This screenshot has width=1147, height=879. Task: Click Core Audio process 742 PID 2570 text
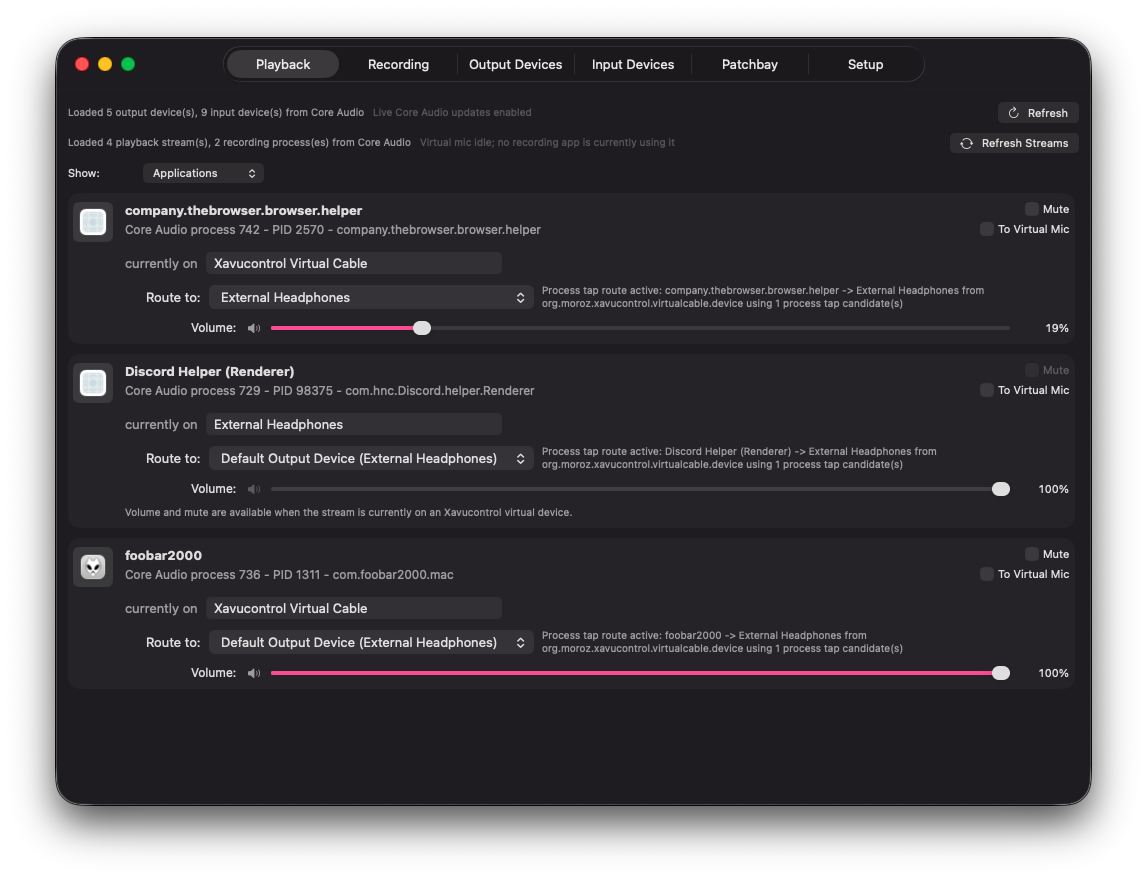coord(333,230)
